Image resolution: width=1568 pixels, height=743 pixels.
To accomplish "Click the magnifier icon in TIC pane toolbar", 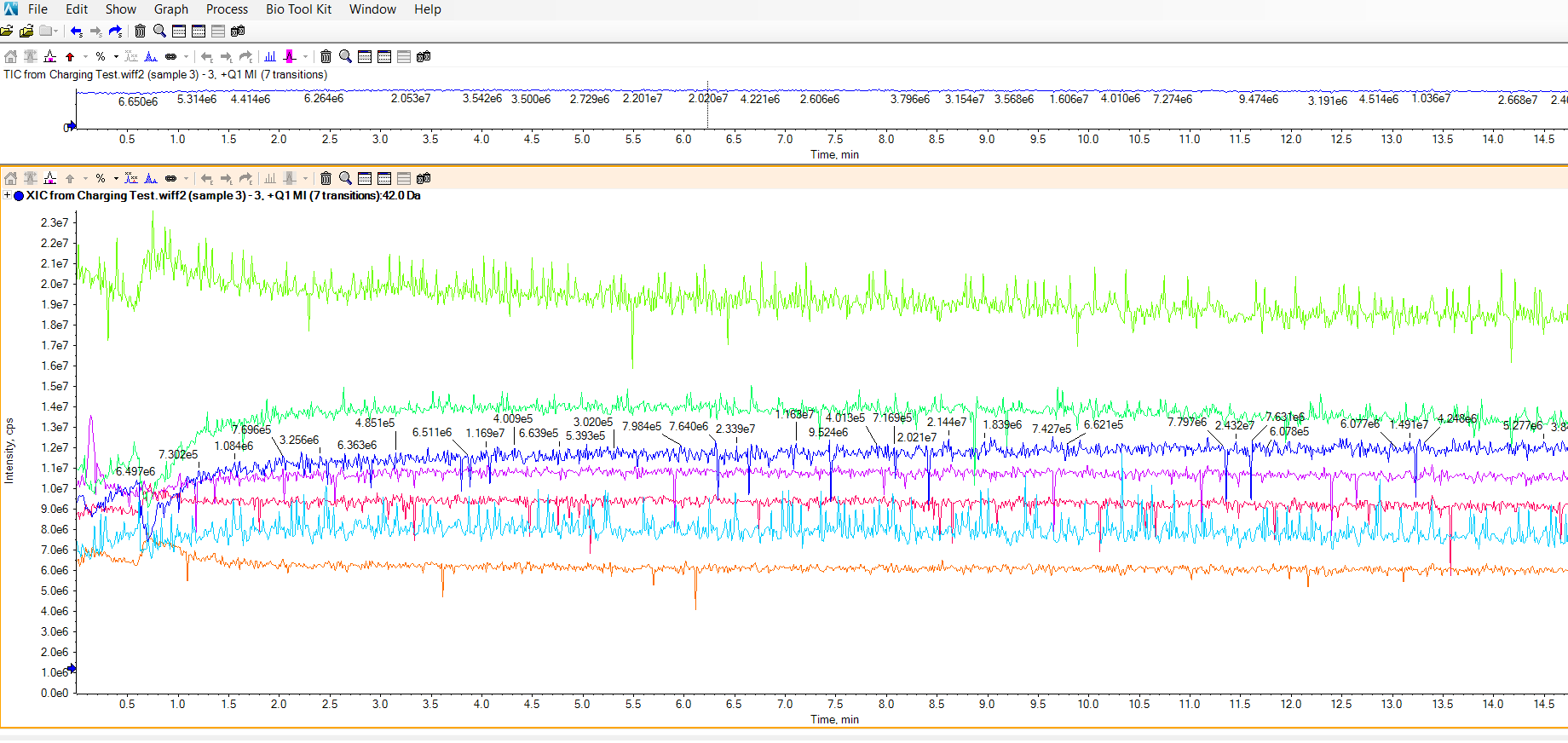I will [345, 57].
